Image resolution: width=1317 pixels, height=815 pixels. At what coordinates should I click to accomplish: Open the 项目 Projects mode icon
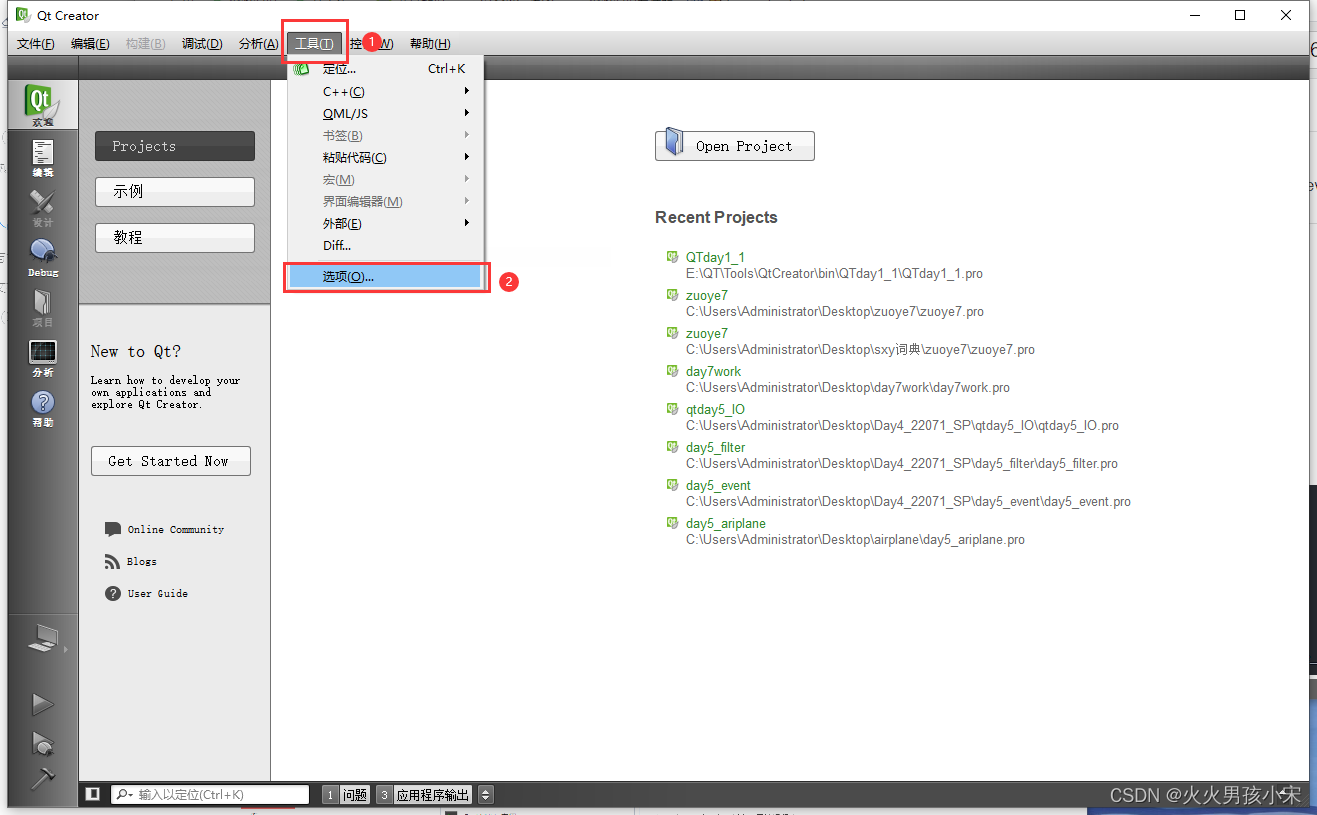point(42,307)
